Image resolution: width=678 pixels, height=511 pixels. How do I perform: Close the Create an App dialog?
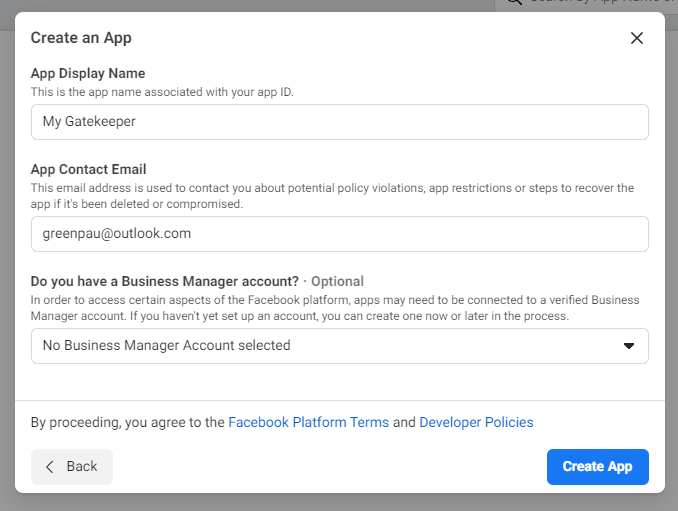pyautogui.click(x=636, y=38)
